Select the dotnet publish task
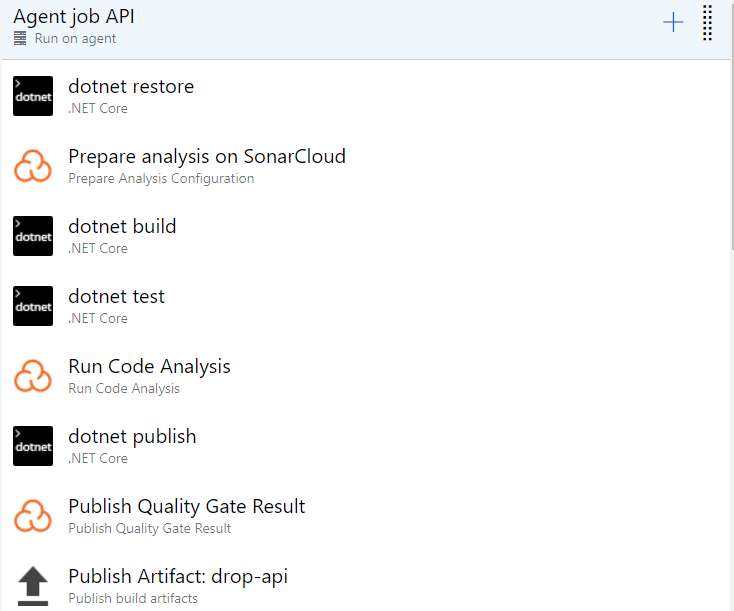The image size is (734, 611). (x=132, y=437)
